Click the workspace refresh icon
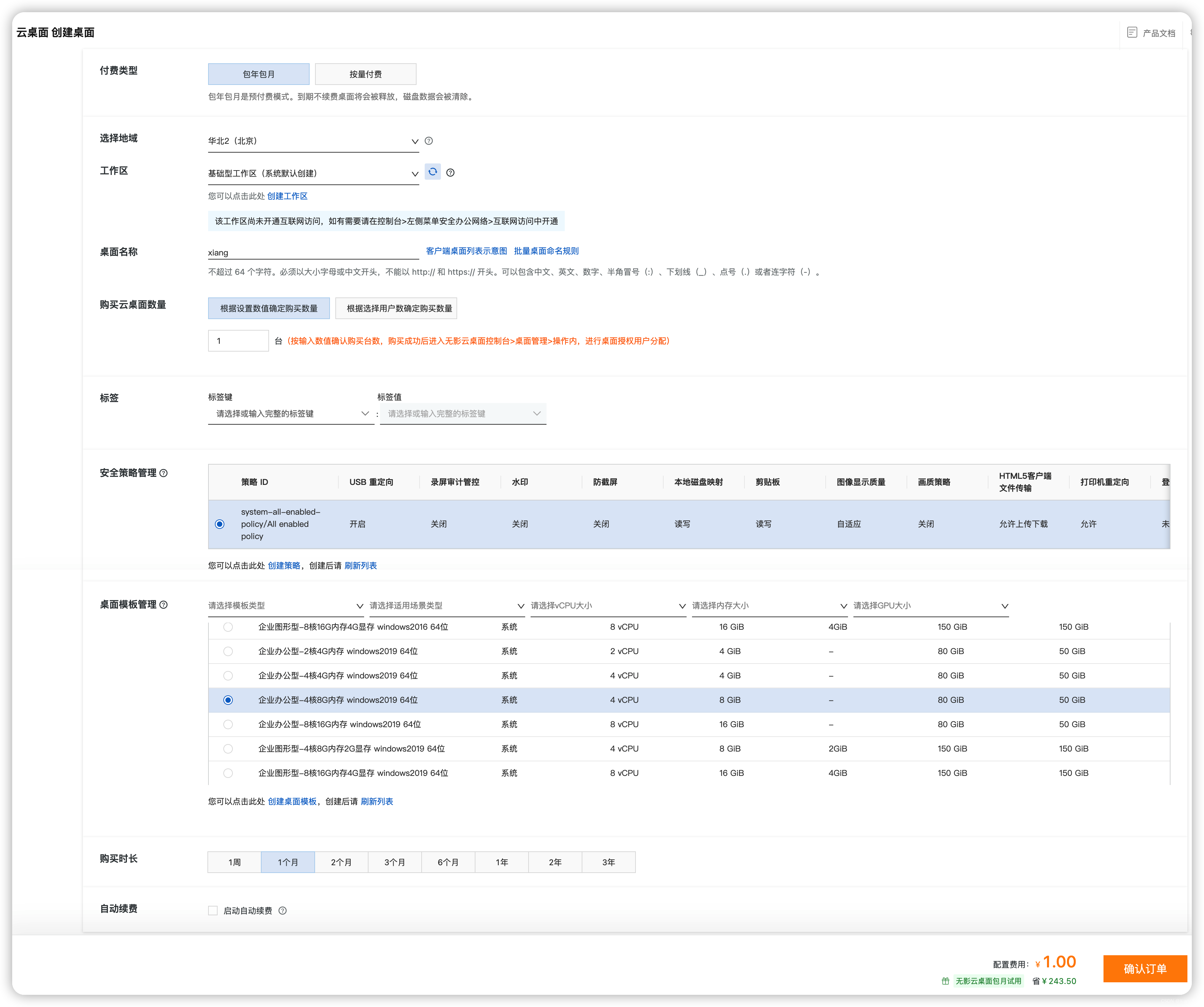1204x1007 pixels. click(433, 172)
